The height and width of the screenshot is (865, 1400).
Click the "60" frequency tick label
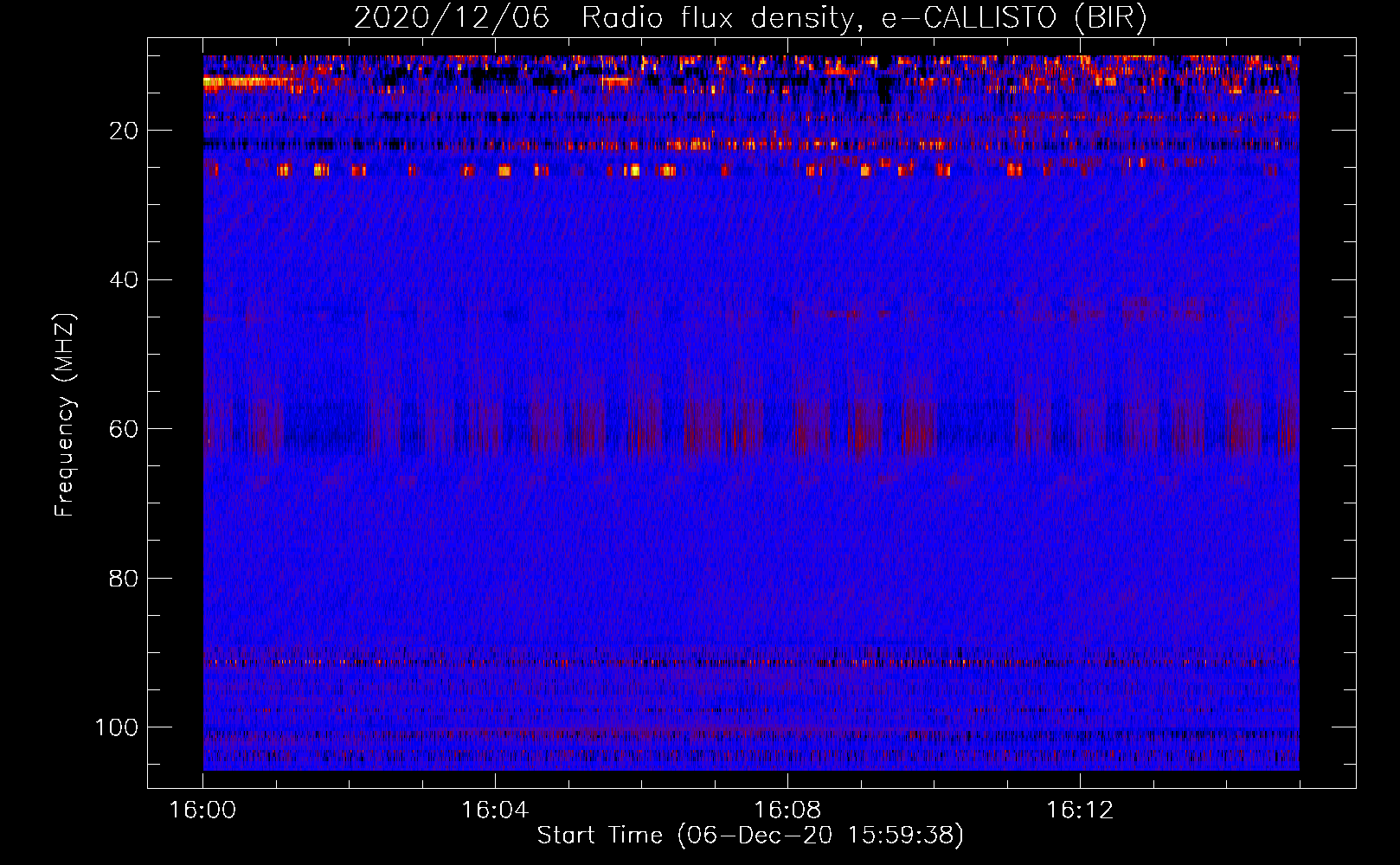tap(124, 429)
